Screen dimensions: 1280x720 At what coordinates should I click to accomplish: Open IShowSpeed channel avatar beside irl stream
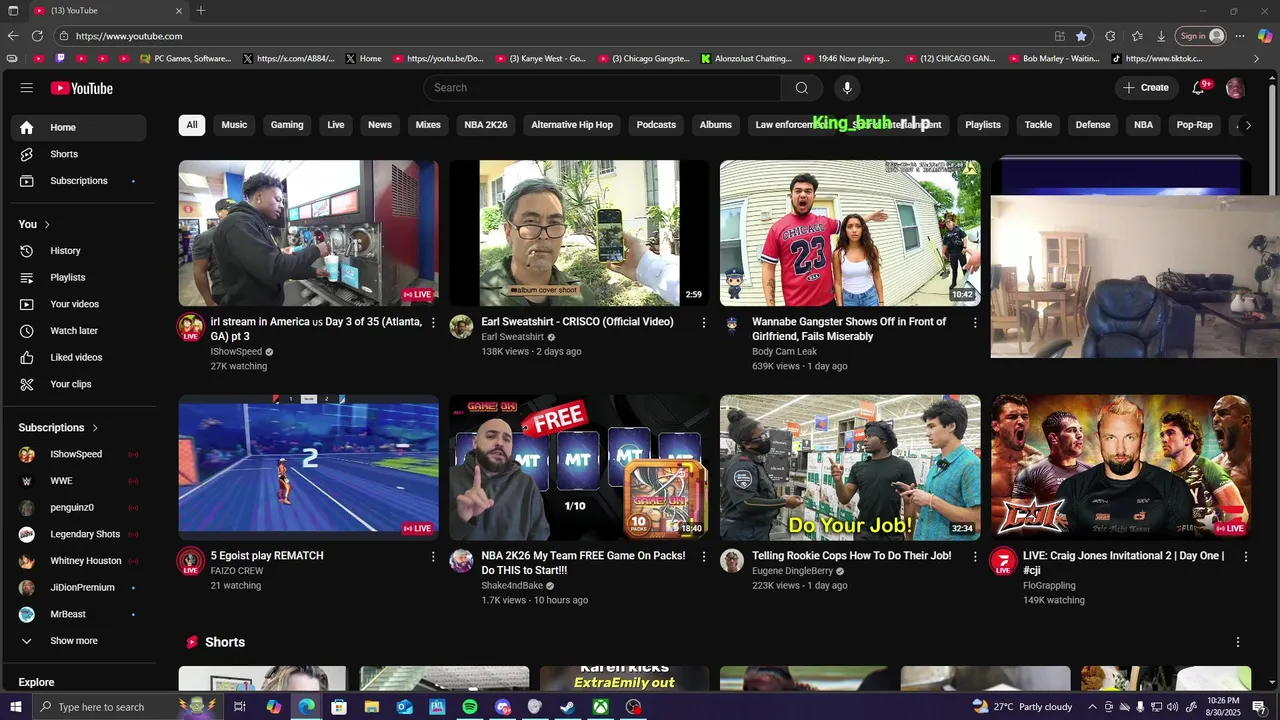point(190,327)
